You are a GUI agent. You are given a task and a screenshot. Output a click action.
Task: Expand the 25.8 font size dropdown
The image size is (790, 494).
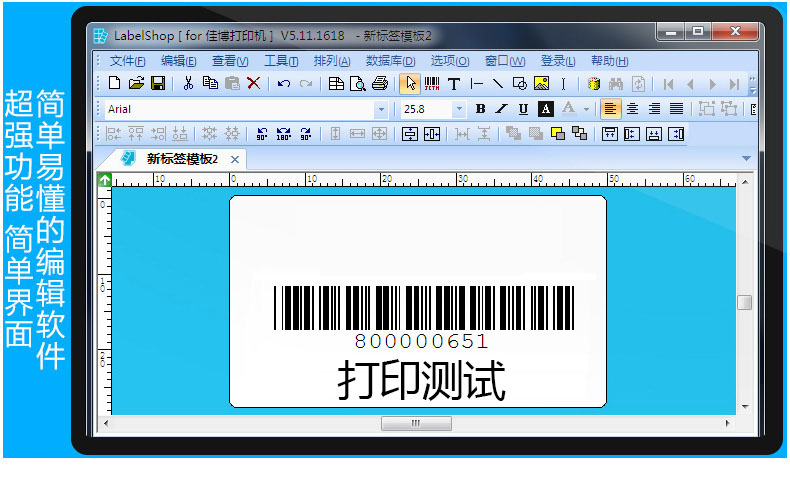[x=459, y=109]
